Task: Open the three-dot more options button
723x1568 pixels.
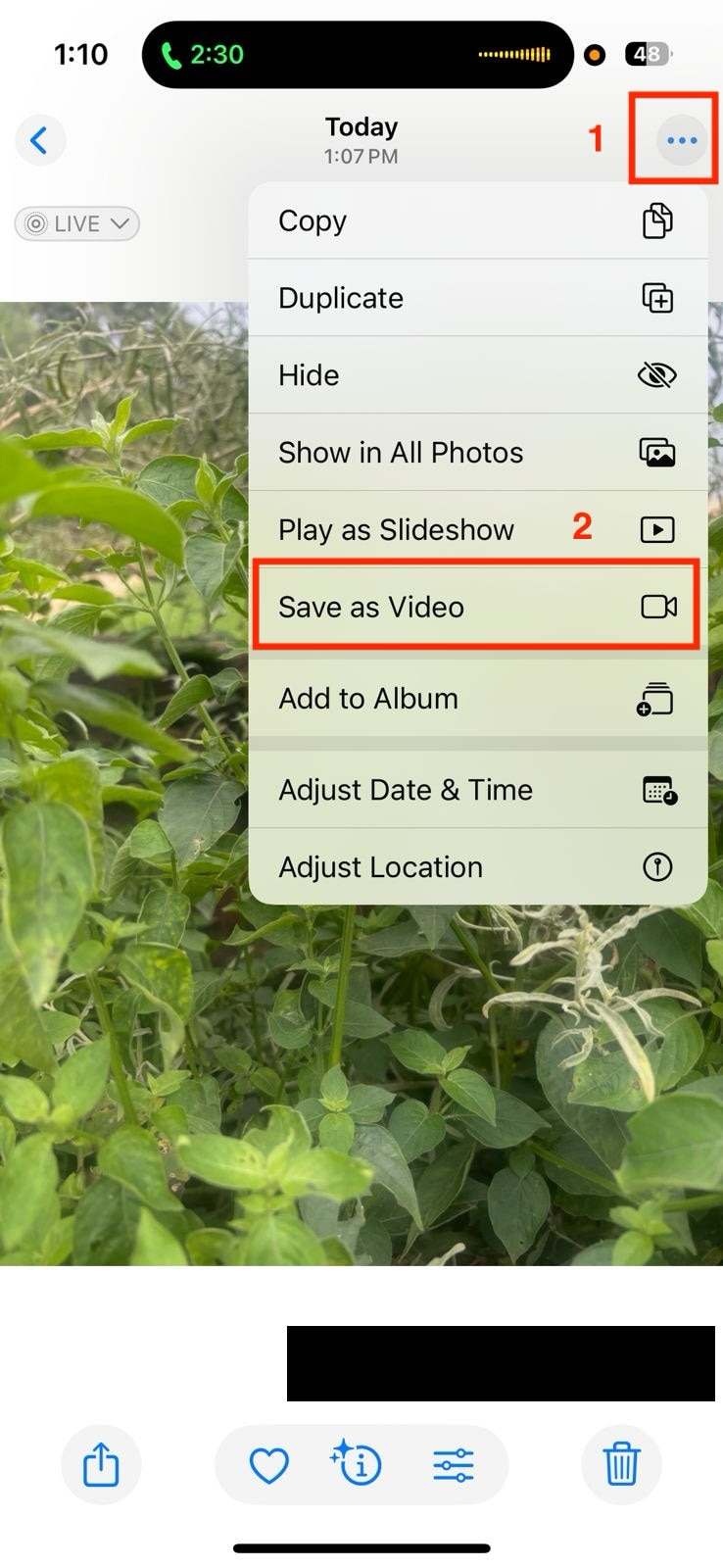Action: pyautogui.click(x=681, y=140)
